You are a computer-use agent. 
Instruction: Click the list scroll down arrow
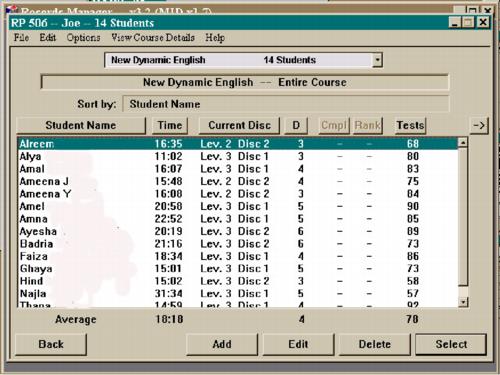463,302
